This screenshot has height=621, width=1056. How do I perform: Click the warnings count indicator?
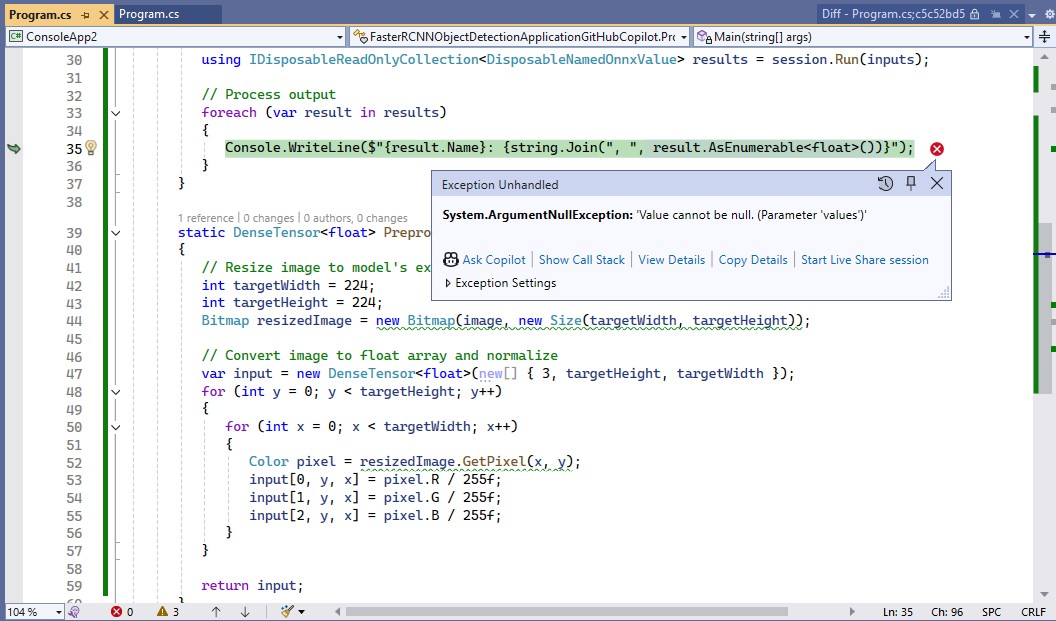(168, 611)
